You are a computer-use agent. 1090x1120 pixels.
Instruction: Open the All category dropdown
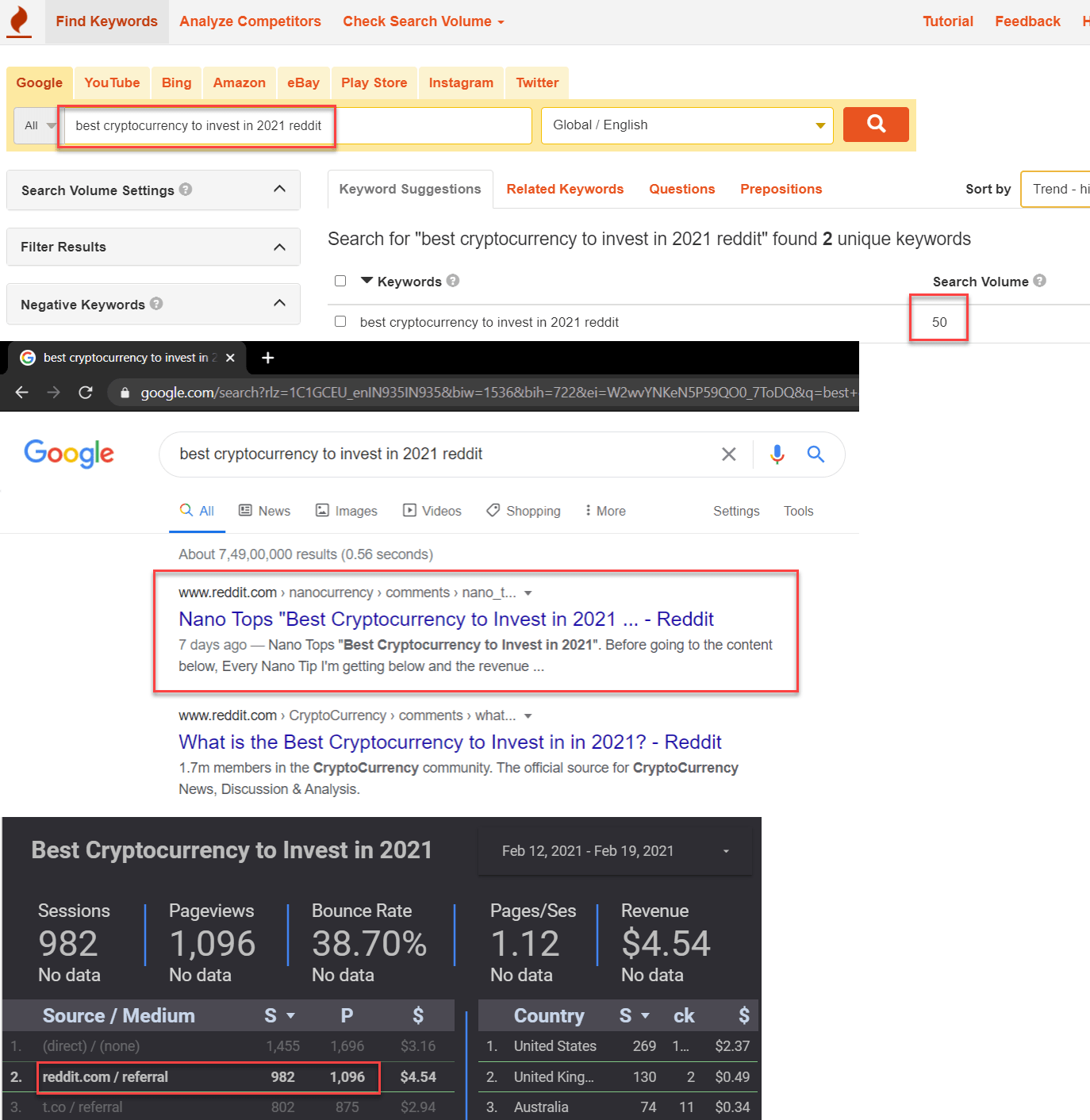39,125
